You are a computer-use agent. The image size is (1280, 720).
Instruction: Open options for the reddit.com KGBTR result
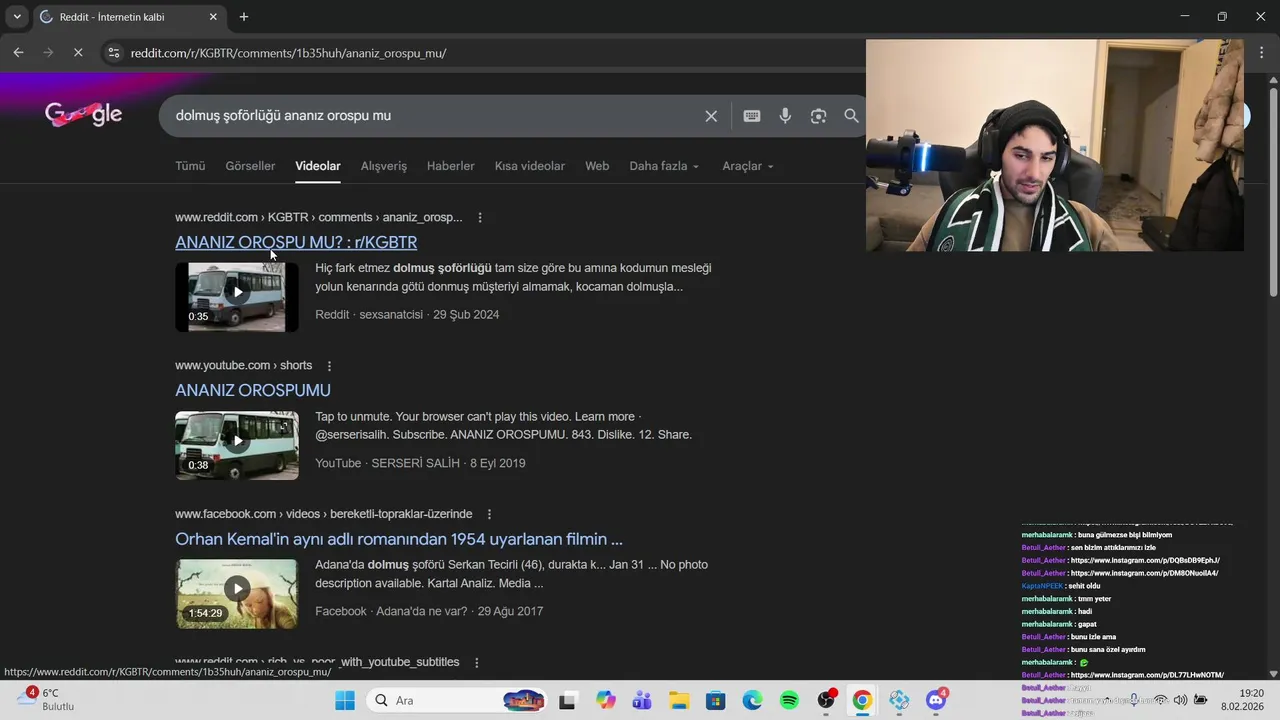point(480,217)
